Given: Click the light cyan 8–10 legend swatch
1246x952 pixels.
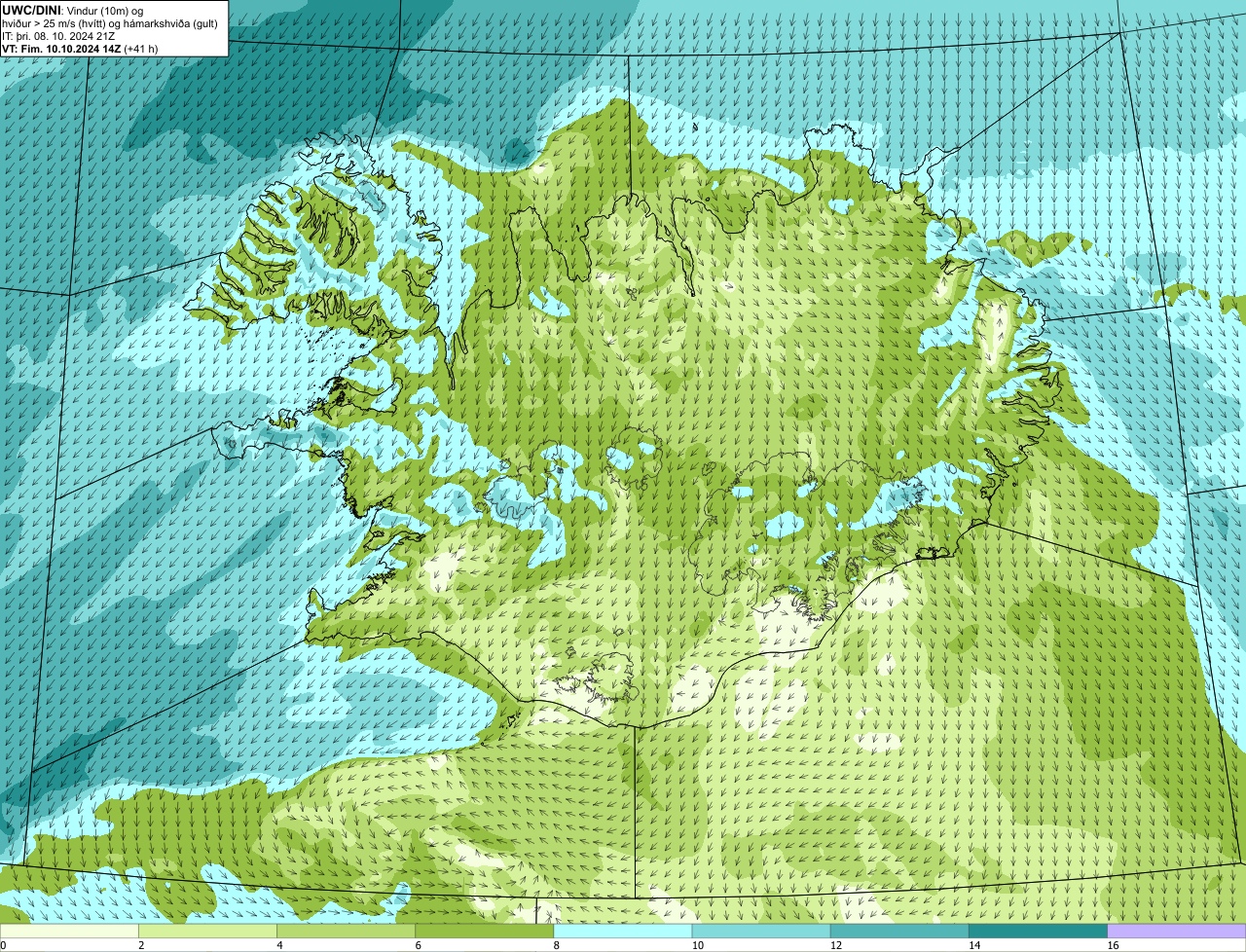Looking at the screenshot, I should (x=623, y=931).
